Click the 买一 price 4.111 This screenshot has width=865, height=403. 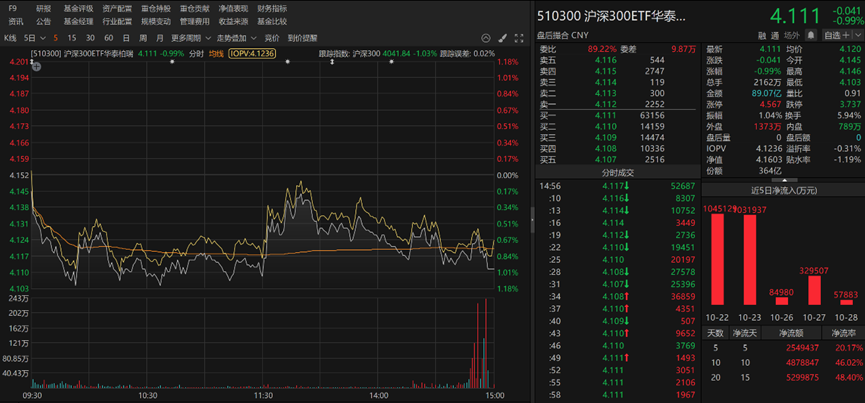[607, 115]
